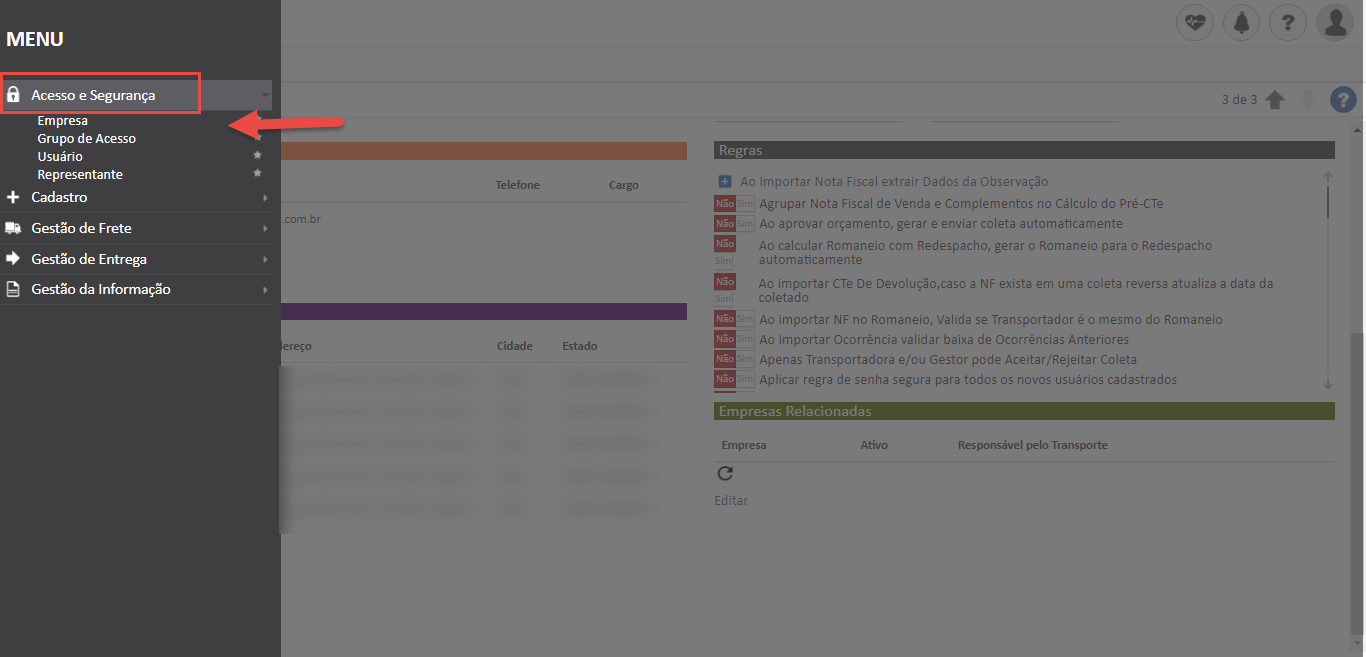
Task: Go to previous record with up arrow
Action: coord(1274,99)
